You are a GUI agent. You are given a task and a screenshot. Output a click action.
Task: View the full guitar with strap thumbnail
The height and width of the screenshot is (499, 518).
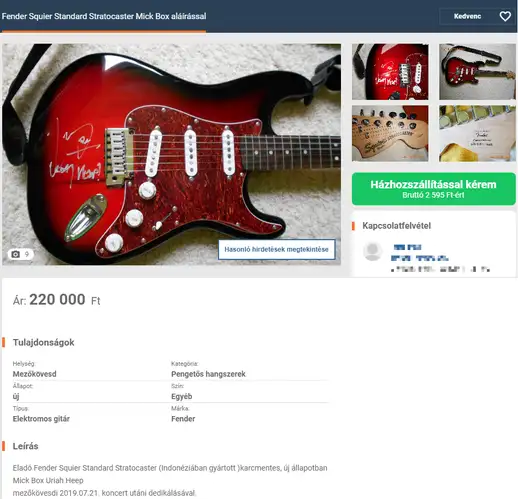[477, 72]
